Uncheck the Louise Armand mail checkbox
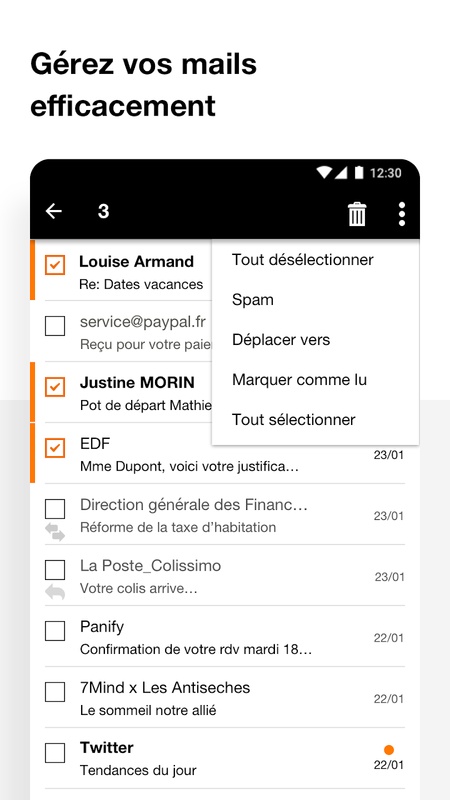 click(x=55, y=265)
